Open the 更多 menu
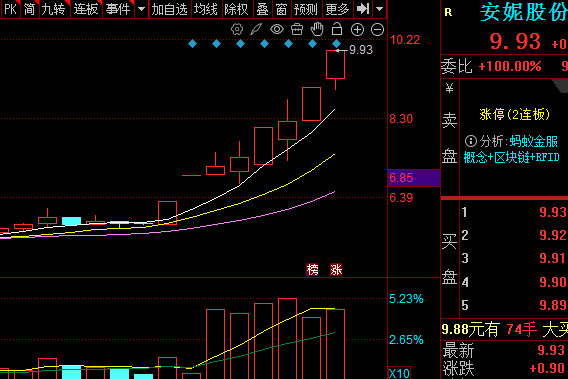The image size is (568, 379). pos(337,9)
